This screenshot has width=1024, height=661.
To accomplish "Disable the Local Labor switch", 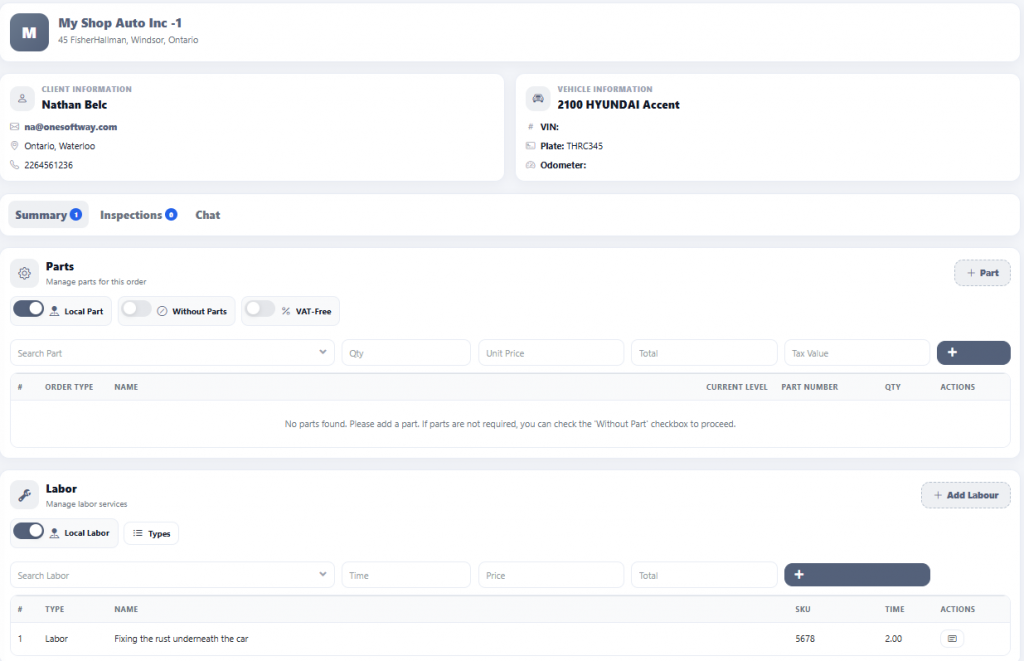I will (29, 532).
